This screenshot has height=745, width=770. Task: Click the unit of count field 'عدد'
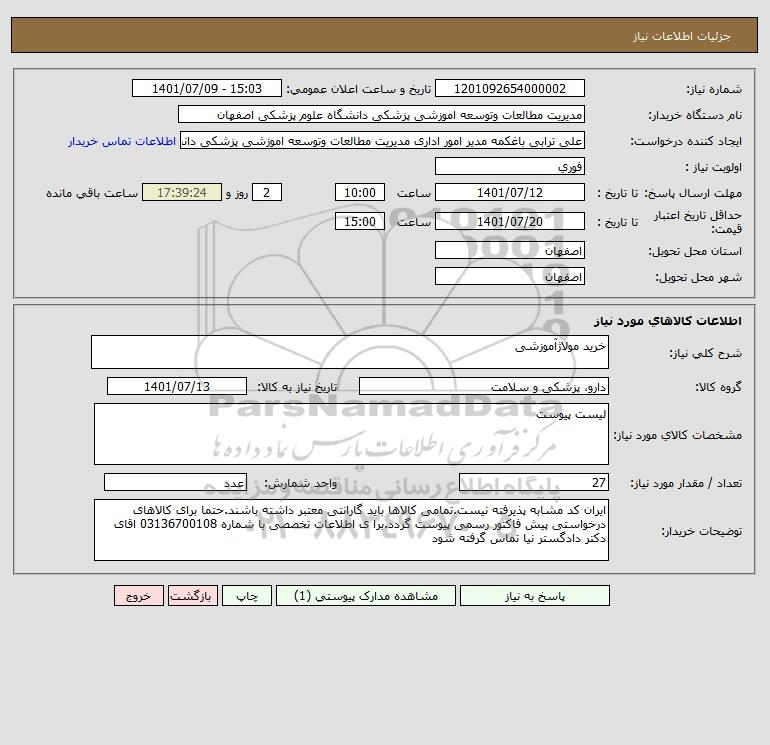[175, 482]
